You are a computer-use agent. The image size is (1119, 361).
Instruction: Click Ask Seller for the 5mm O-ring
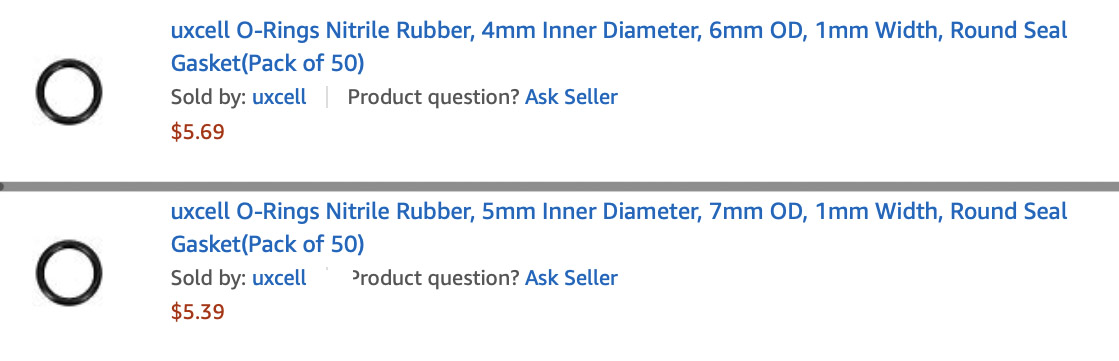[x=571, y=278]
